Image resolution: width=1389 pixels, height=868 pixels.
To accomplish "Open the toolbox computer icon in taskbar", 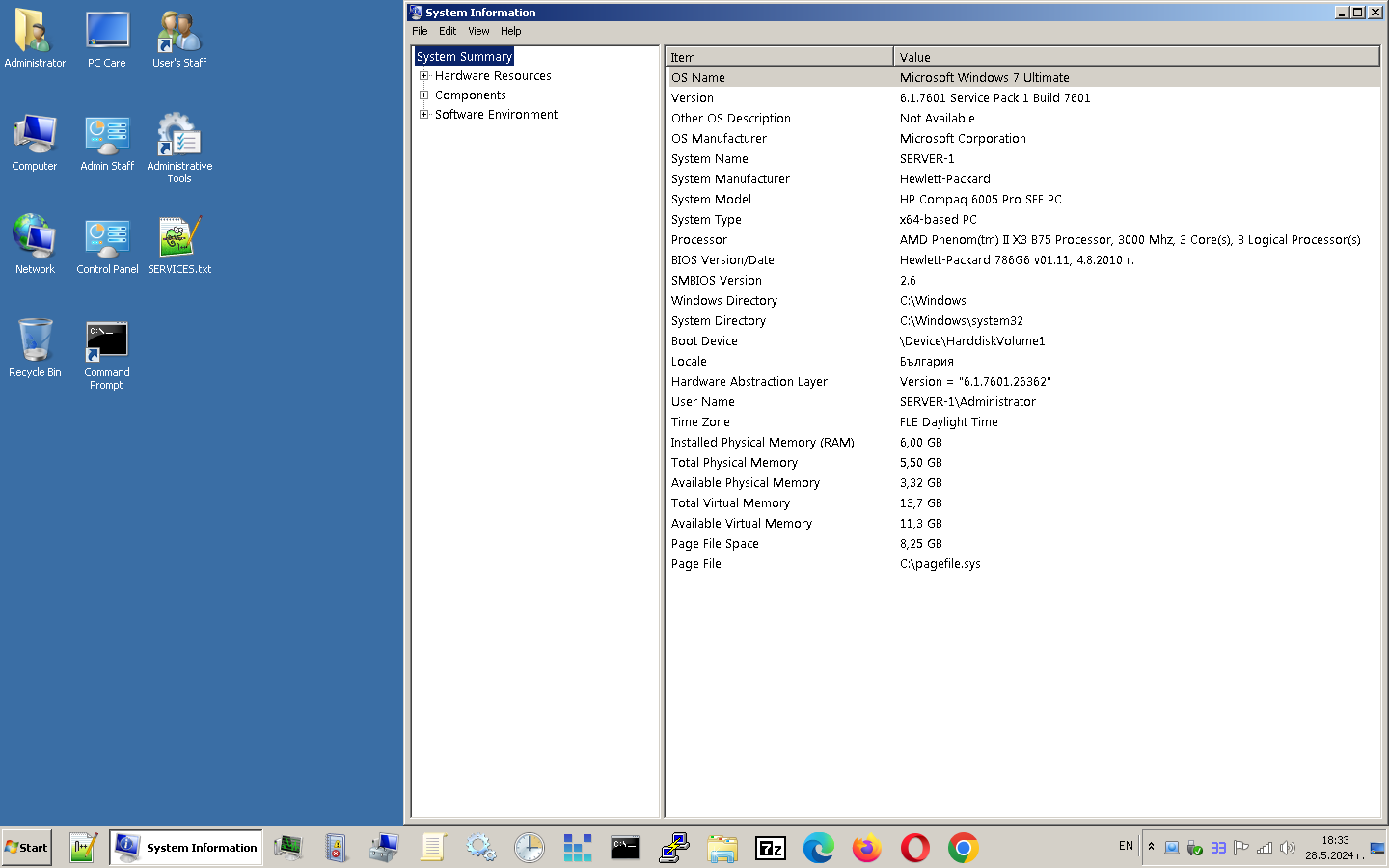I will point(384,848).
